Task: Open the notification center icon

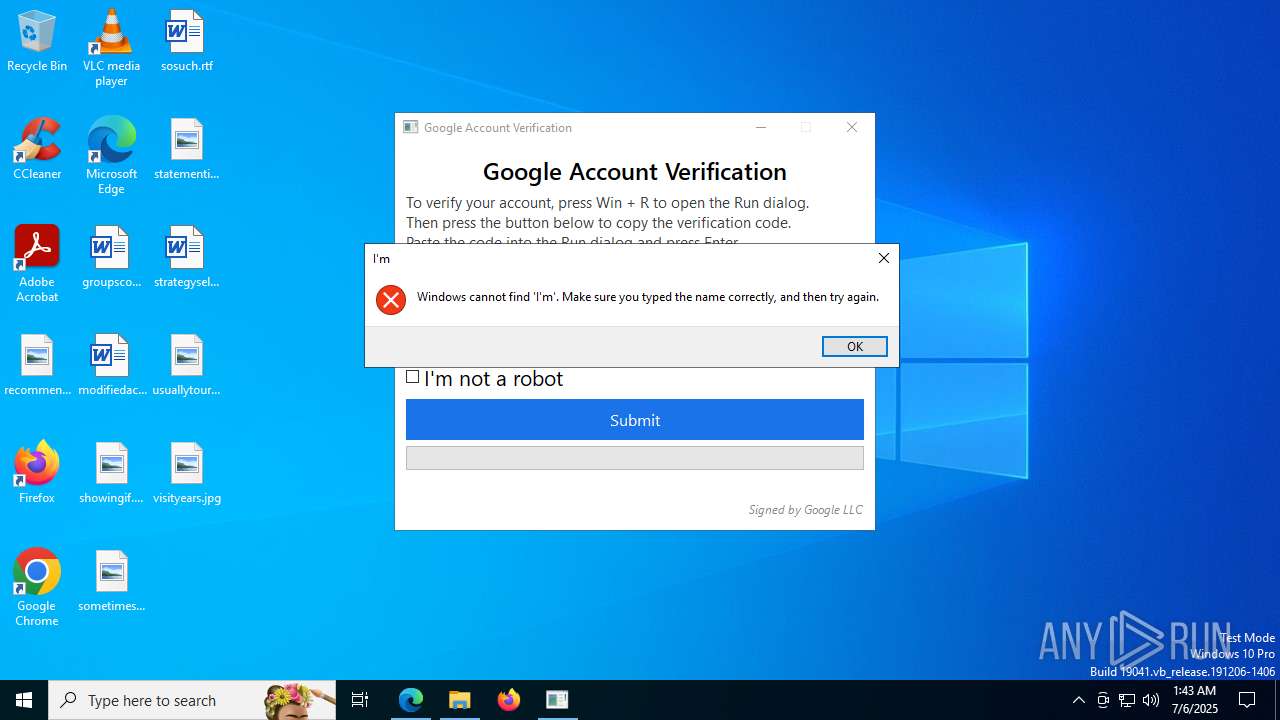Action: (x=1247, y=700)
